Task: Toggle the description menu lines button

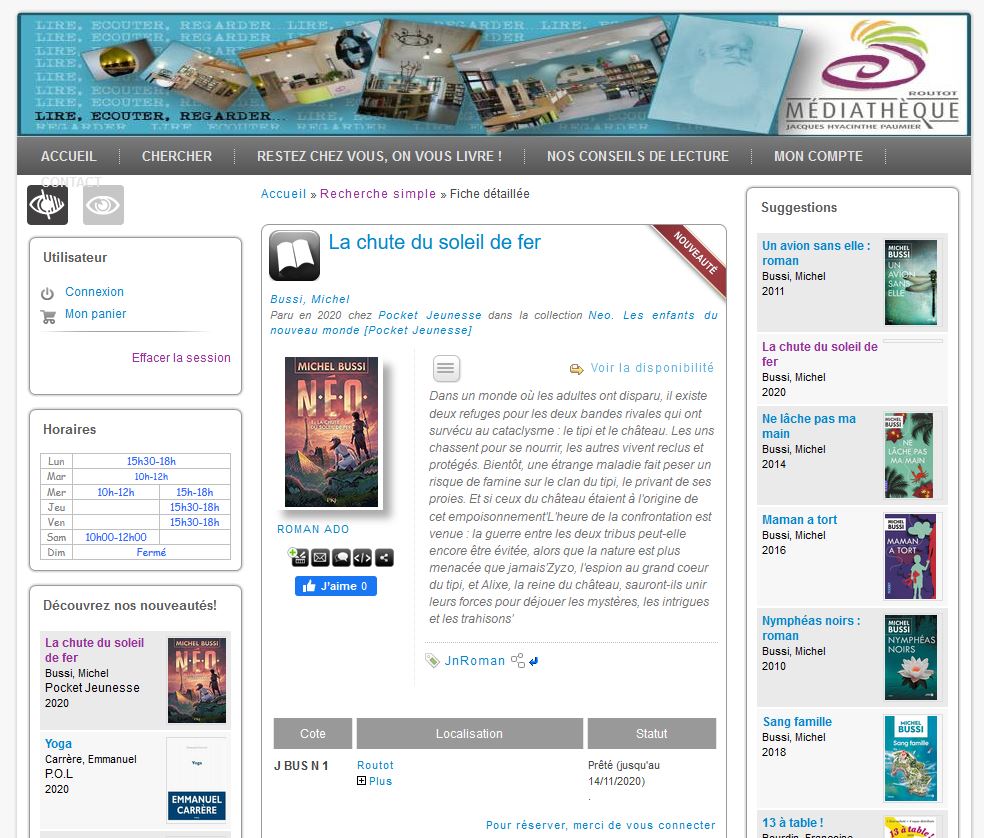Action: click(446, 368)
